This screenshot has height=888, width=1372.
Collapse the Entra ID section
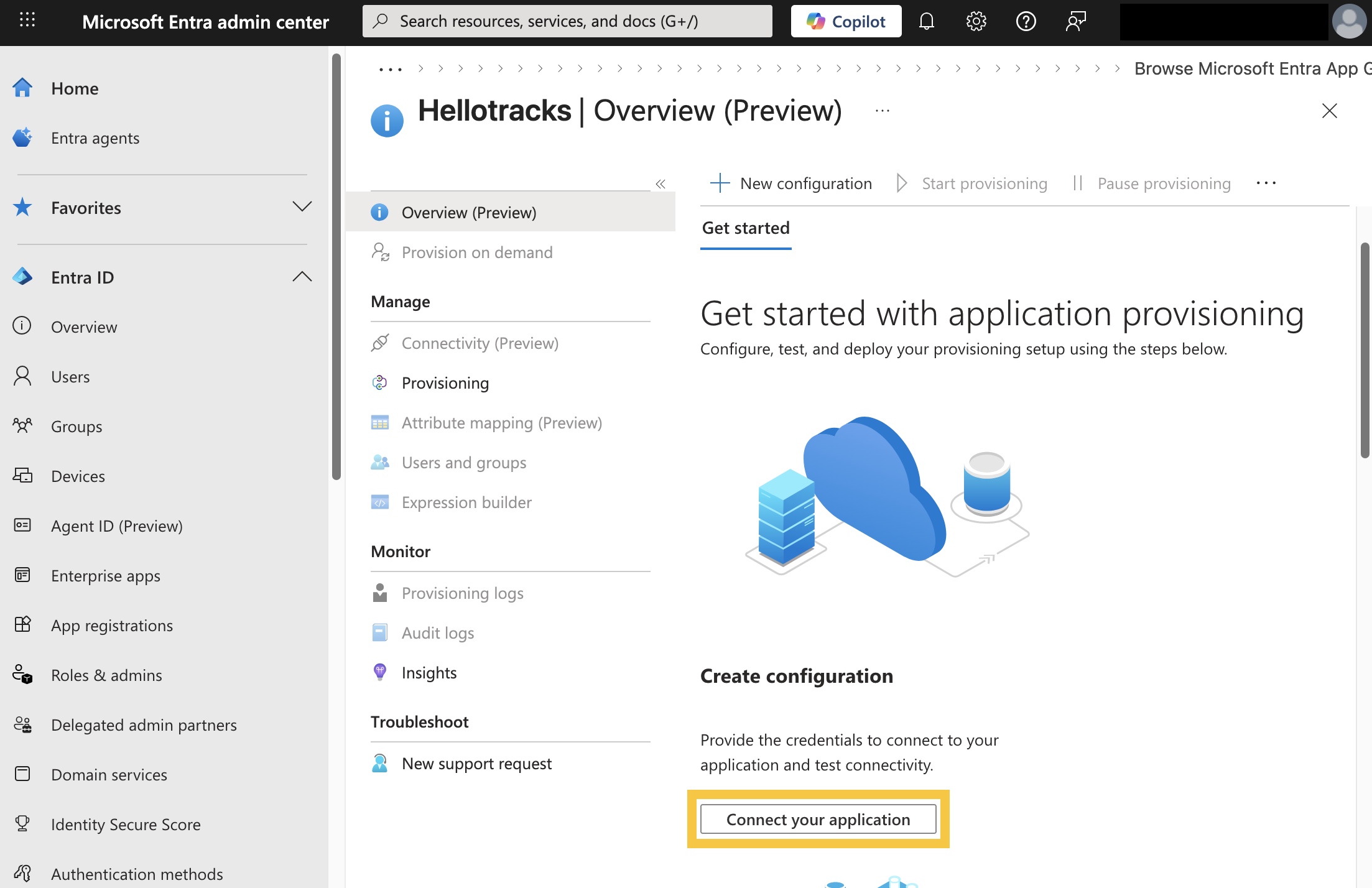coord(302,277)
